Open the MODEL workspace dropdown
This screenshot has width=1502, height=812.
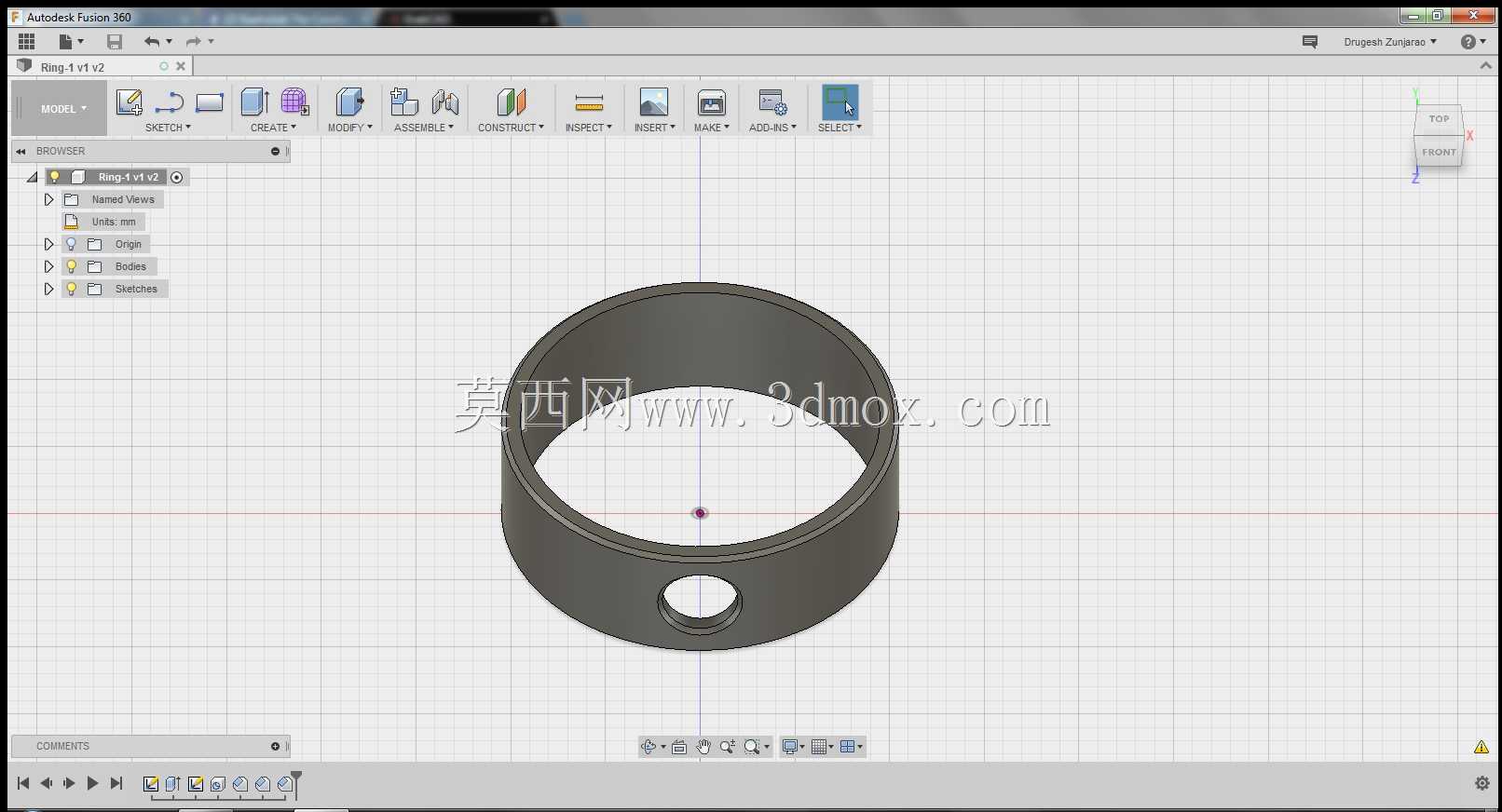63,109
